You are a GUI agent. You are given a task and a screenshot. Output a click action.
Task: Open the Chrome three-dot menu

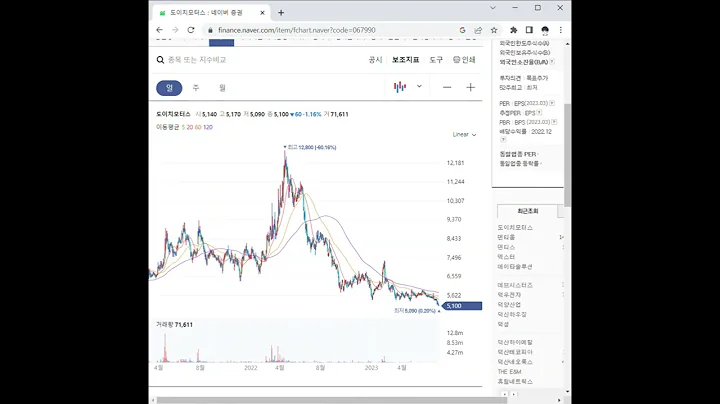pos(561,30)
